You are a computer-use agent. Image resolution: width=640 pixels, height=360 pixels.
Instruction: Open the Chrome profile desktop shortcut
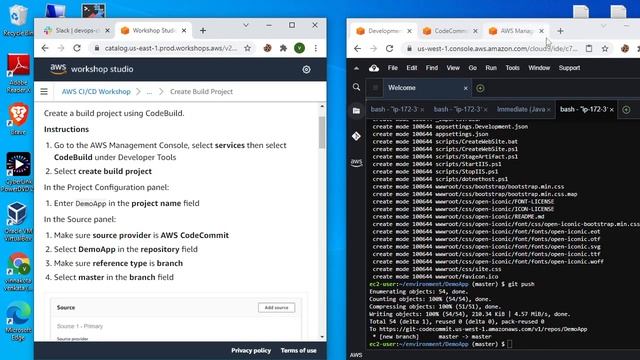tap(18, 271)
